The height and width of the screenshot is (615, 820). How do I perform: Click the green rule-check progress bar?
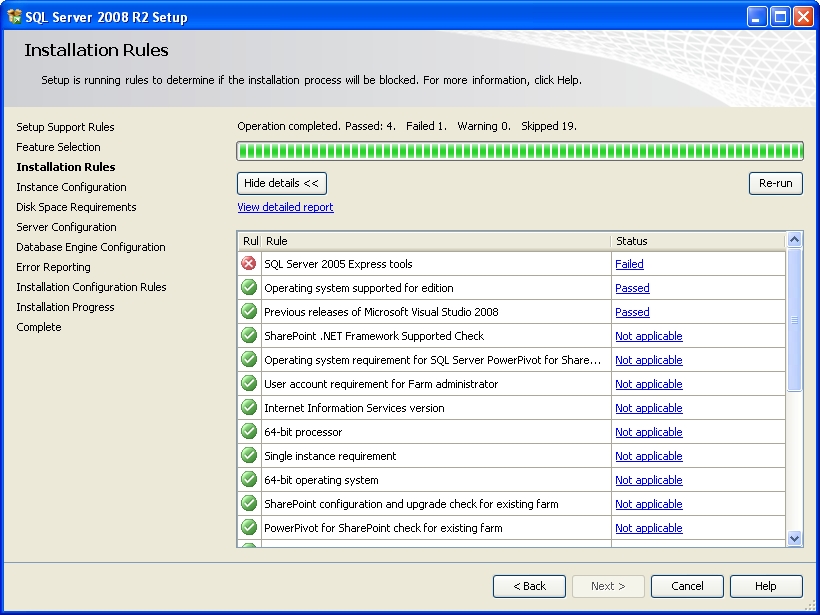tap(520, 151)
